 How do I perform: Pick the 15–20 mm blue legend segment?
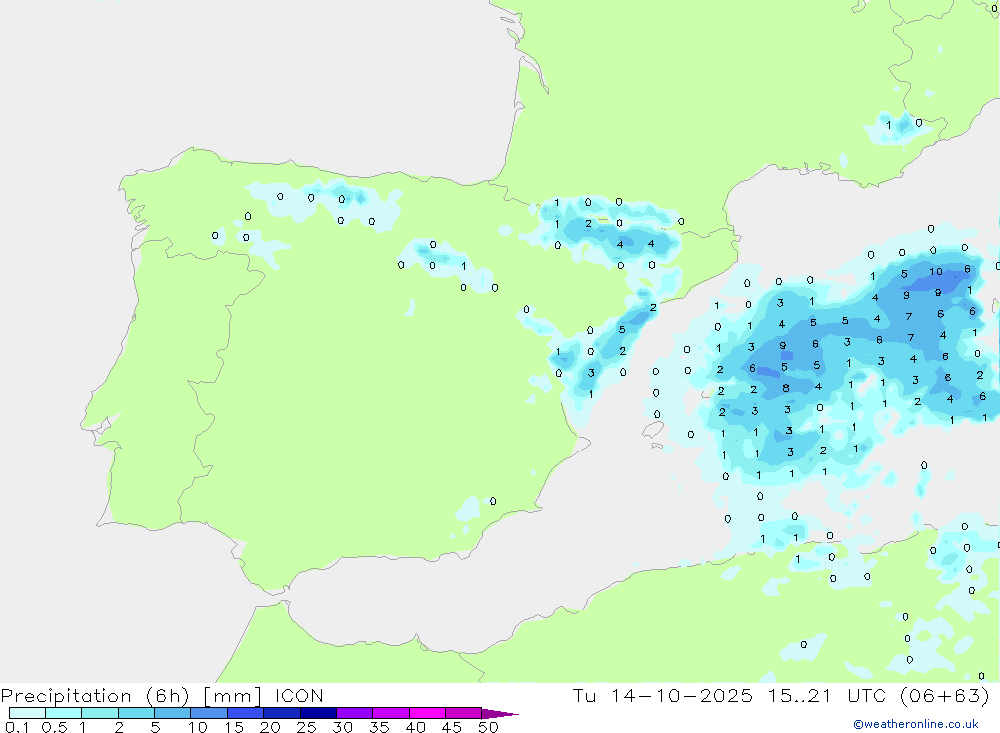tap(246, 713)
